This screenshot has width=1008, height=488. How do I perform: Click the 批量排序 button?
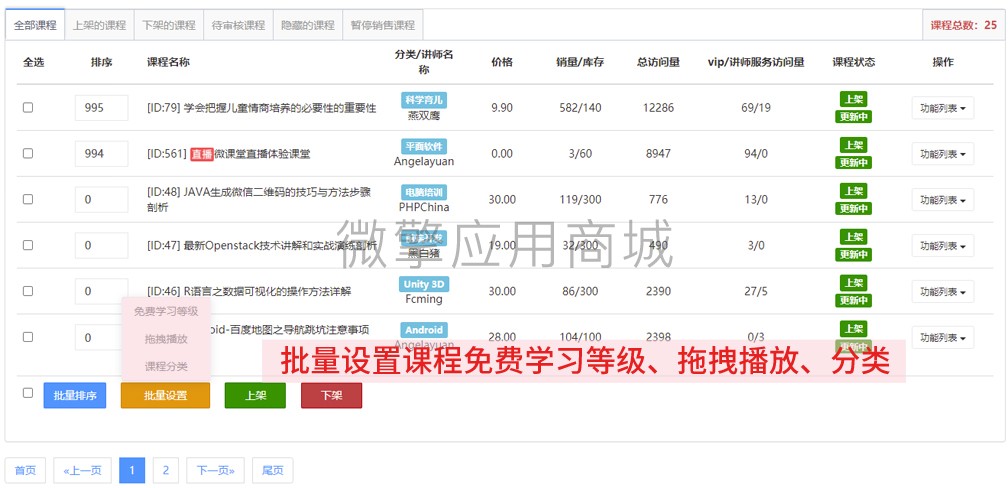(75, 395)
